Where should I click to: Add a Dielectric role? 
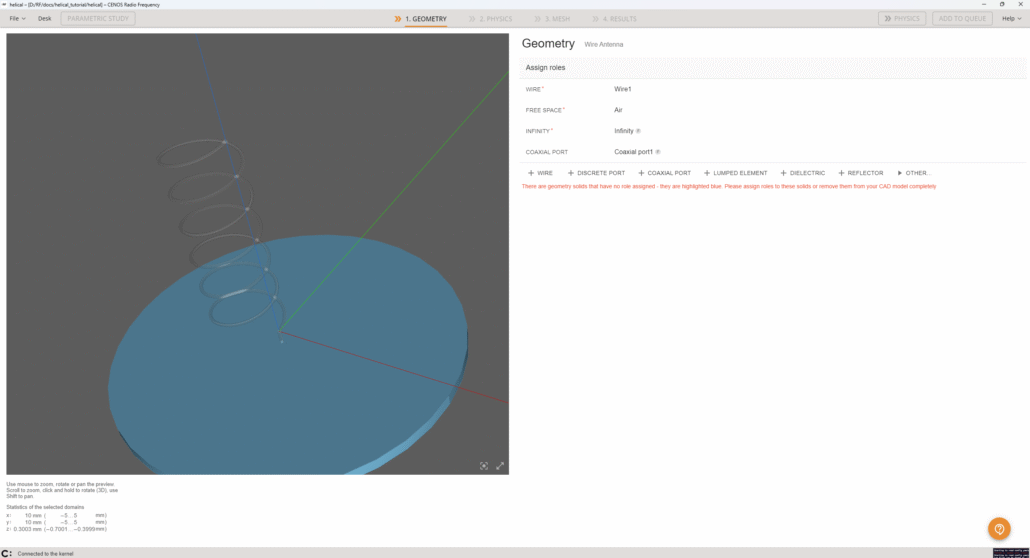tap(802, 173)
